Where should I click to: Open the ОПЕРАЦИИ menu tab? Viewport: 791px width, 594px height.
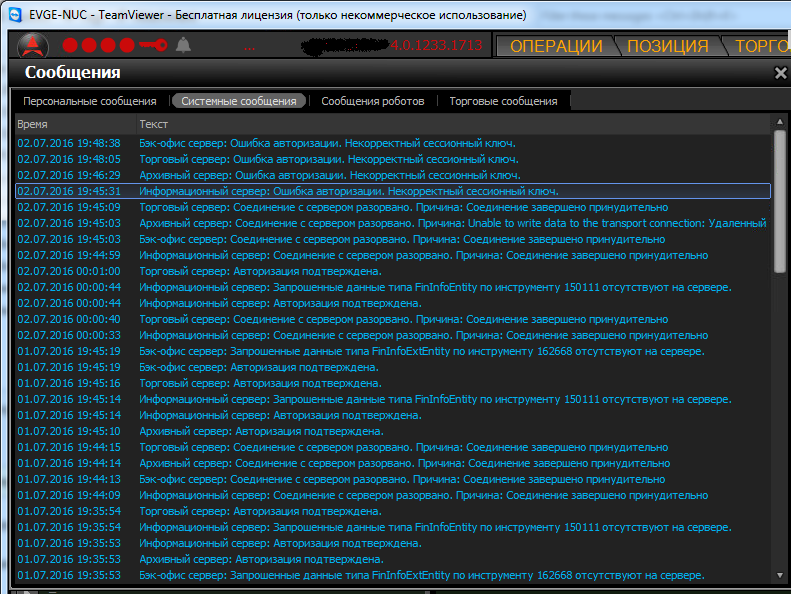556,46
